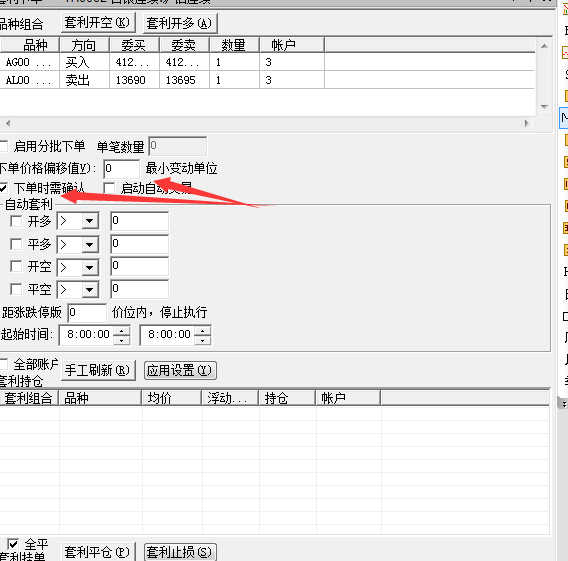
Task: Click the 数量 column header
Action: [234, 45]
